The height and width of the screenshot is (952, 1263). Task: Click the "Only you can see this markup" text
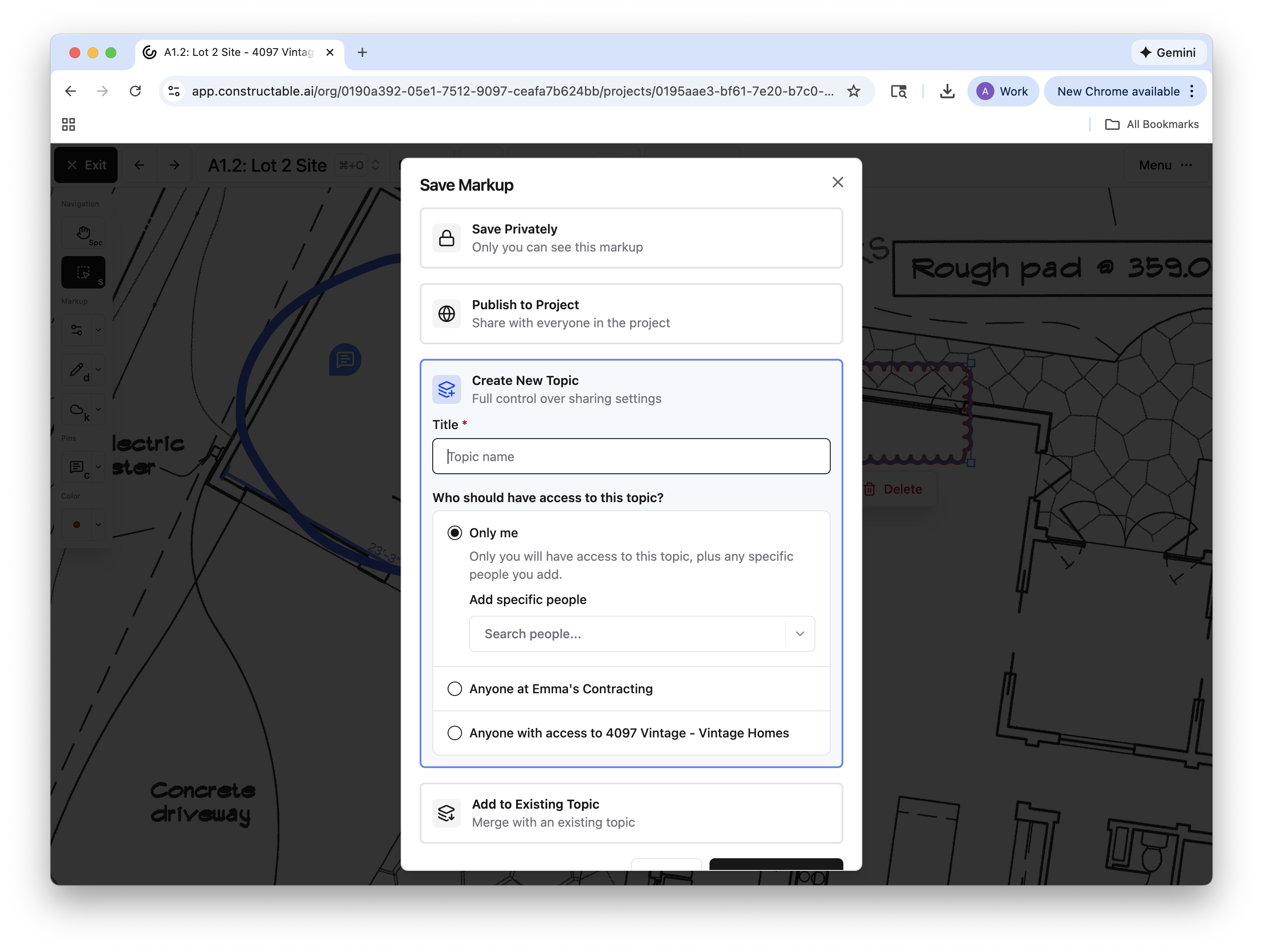click(x=557, y=247)
